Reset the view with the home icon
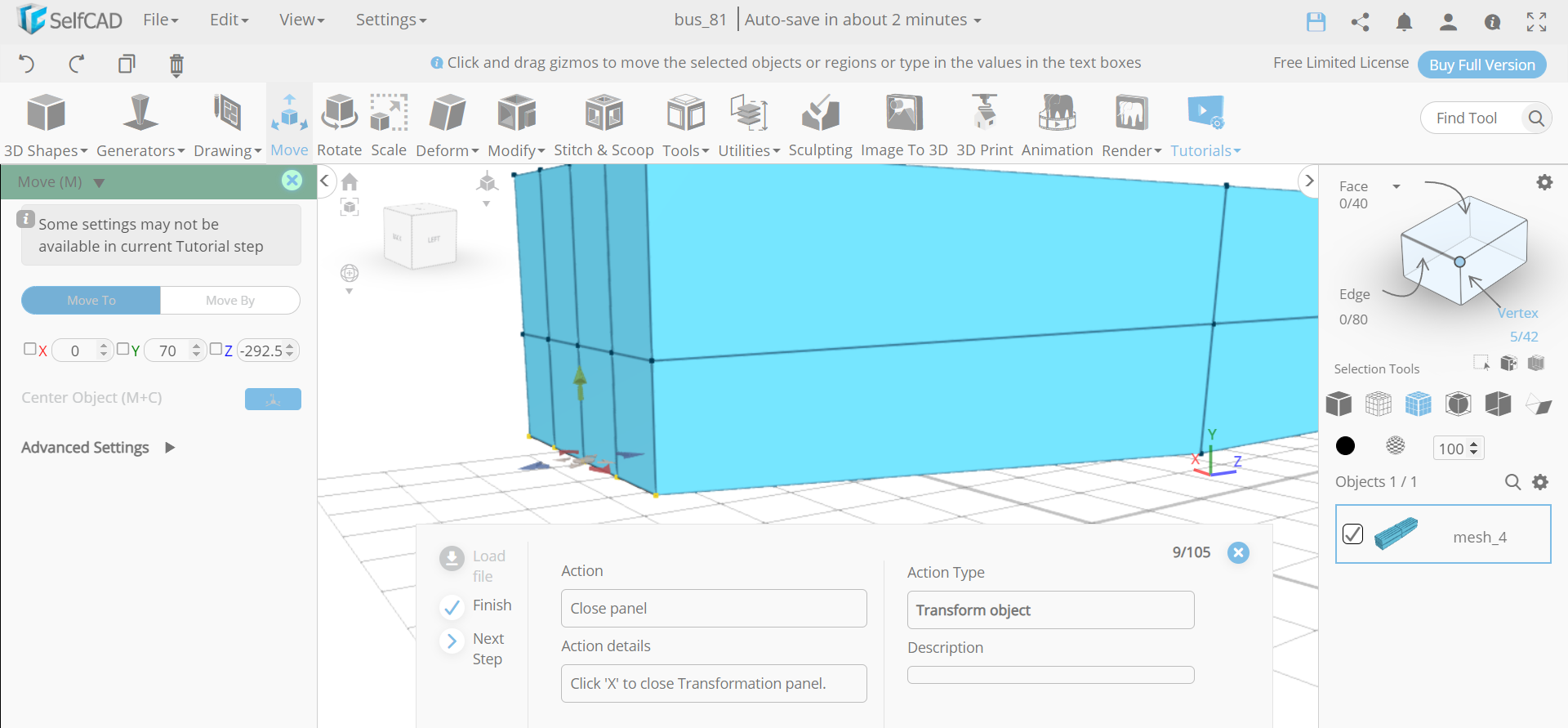The width and height of the screenshot is (1568, 728). coord(350,181)
